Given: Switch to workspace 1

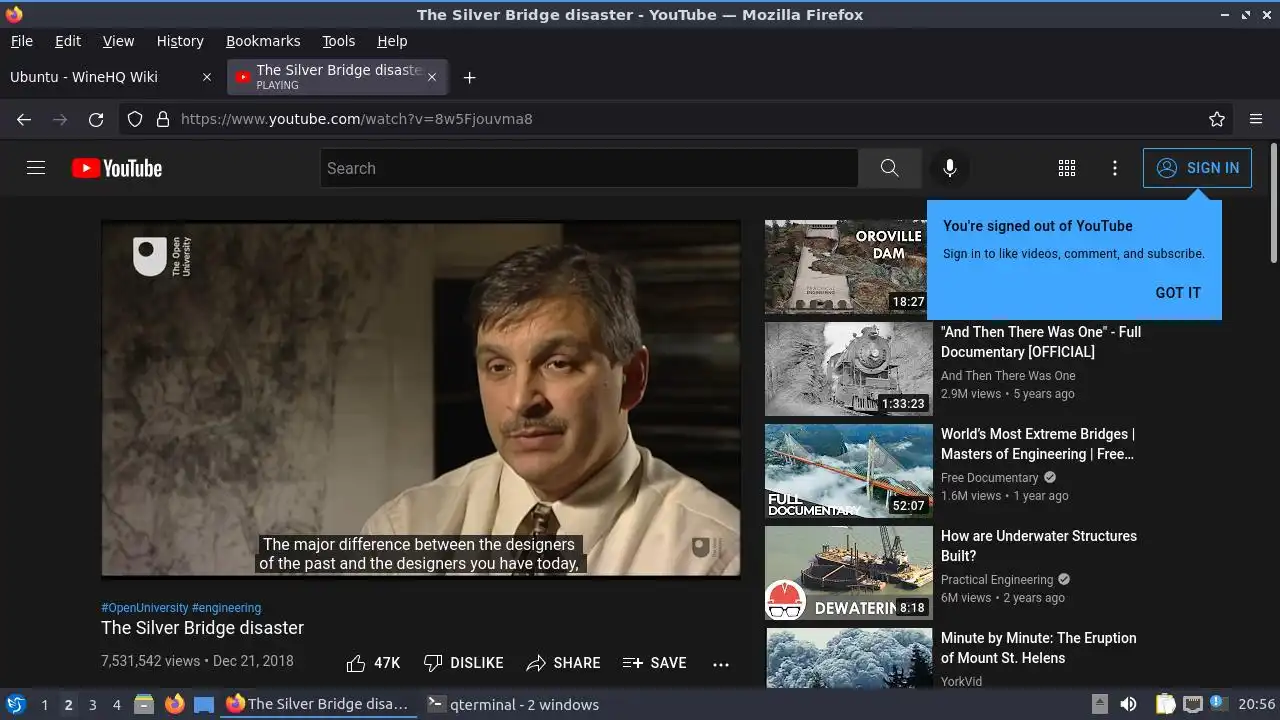Looking at the screenshot, I should pos(44,705).
